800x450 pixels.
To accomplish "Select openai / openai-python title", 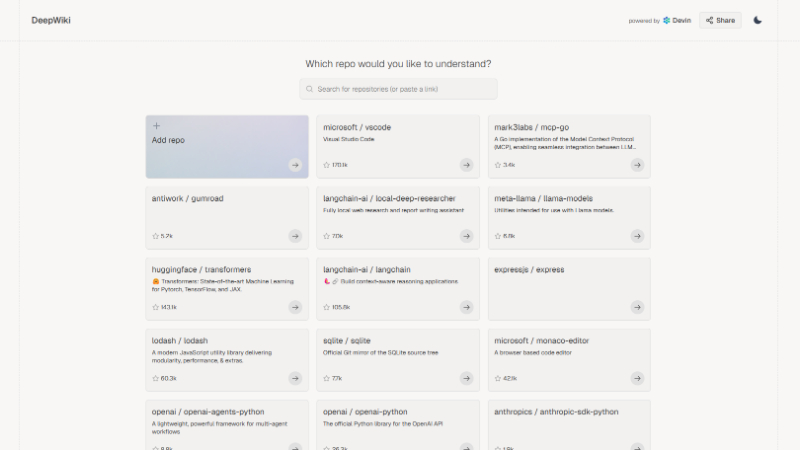I will (x=365, y=412).
